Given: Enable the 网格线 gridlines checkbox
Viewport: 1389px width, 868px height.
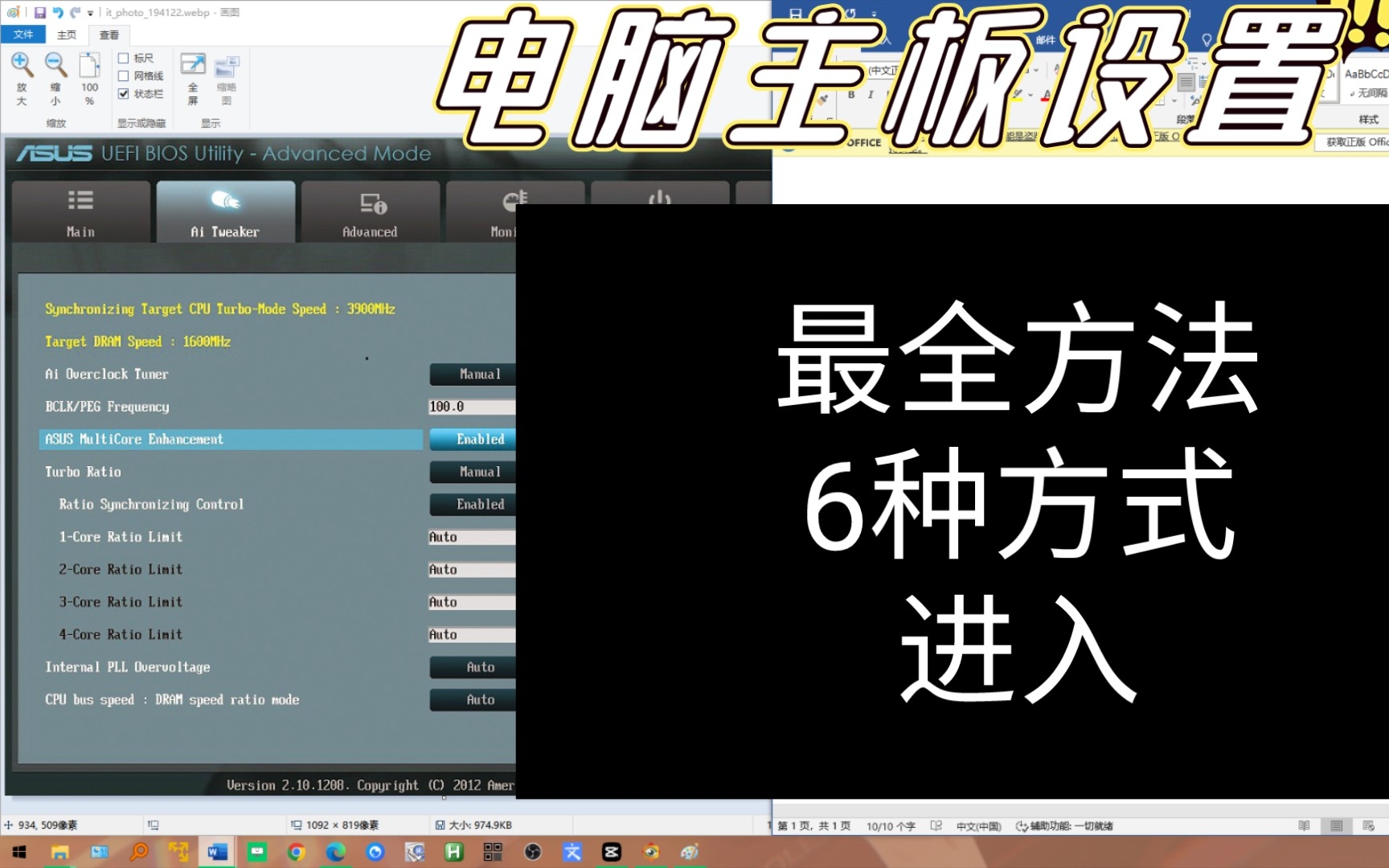Looking at the screenshot, I should click(124, 76).
